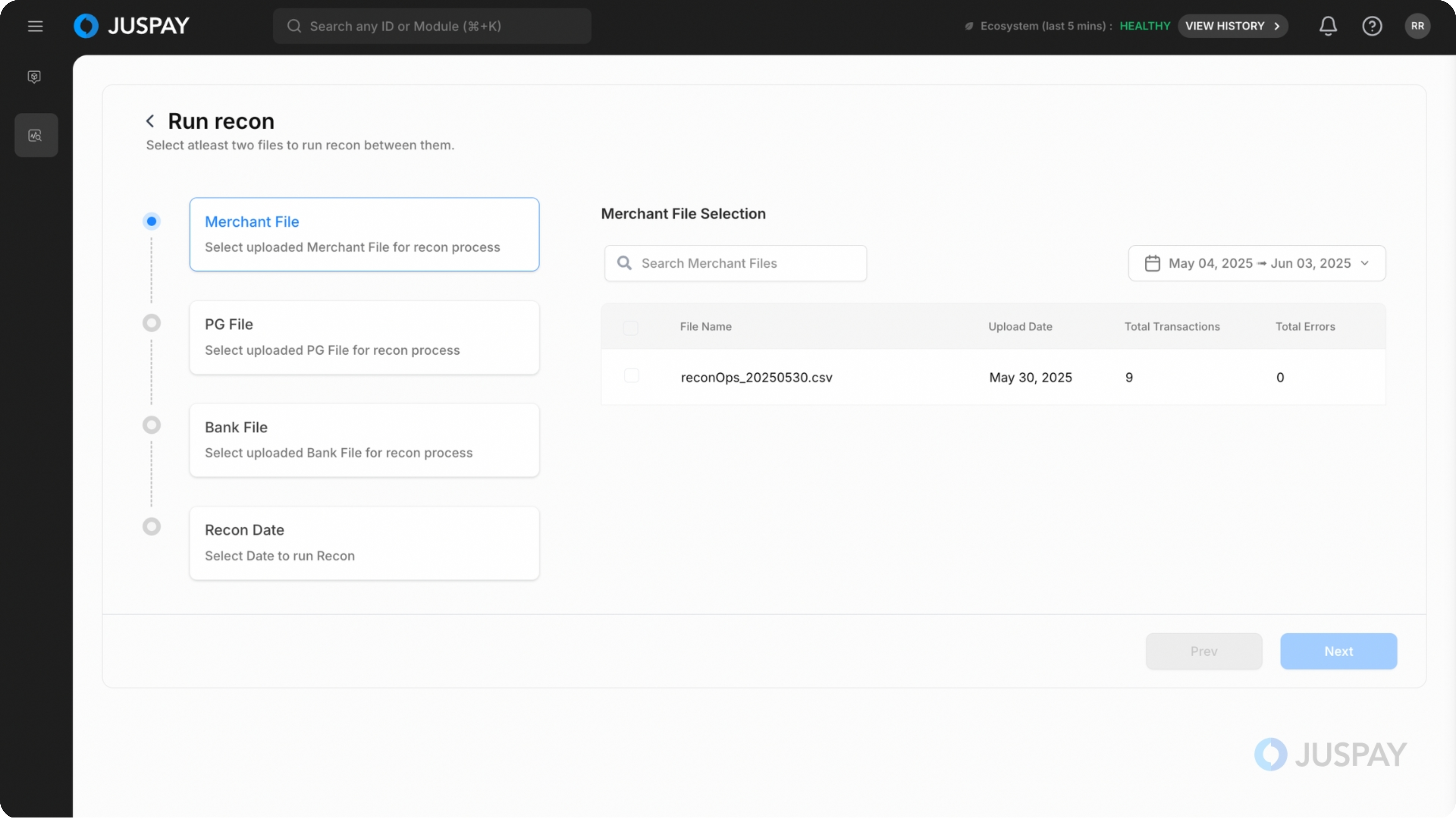
Task: Expand the date range dropdown chevron
Action: 1365,263
